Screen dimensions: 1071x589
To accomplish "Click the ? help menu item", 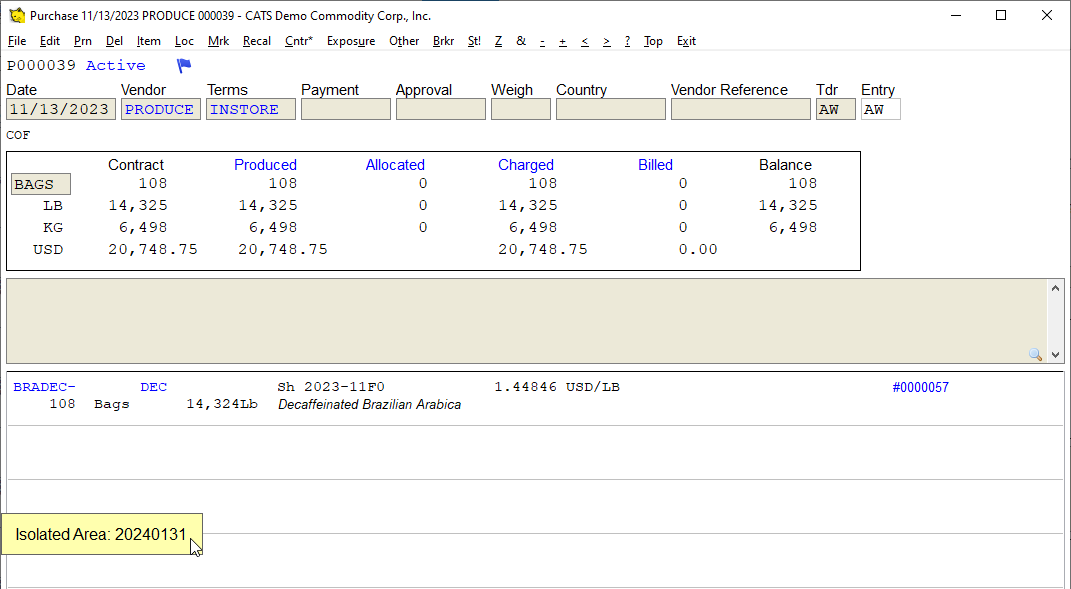I will click(627, 41).
